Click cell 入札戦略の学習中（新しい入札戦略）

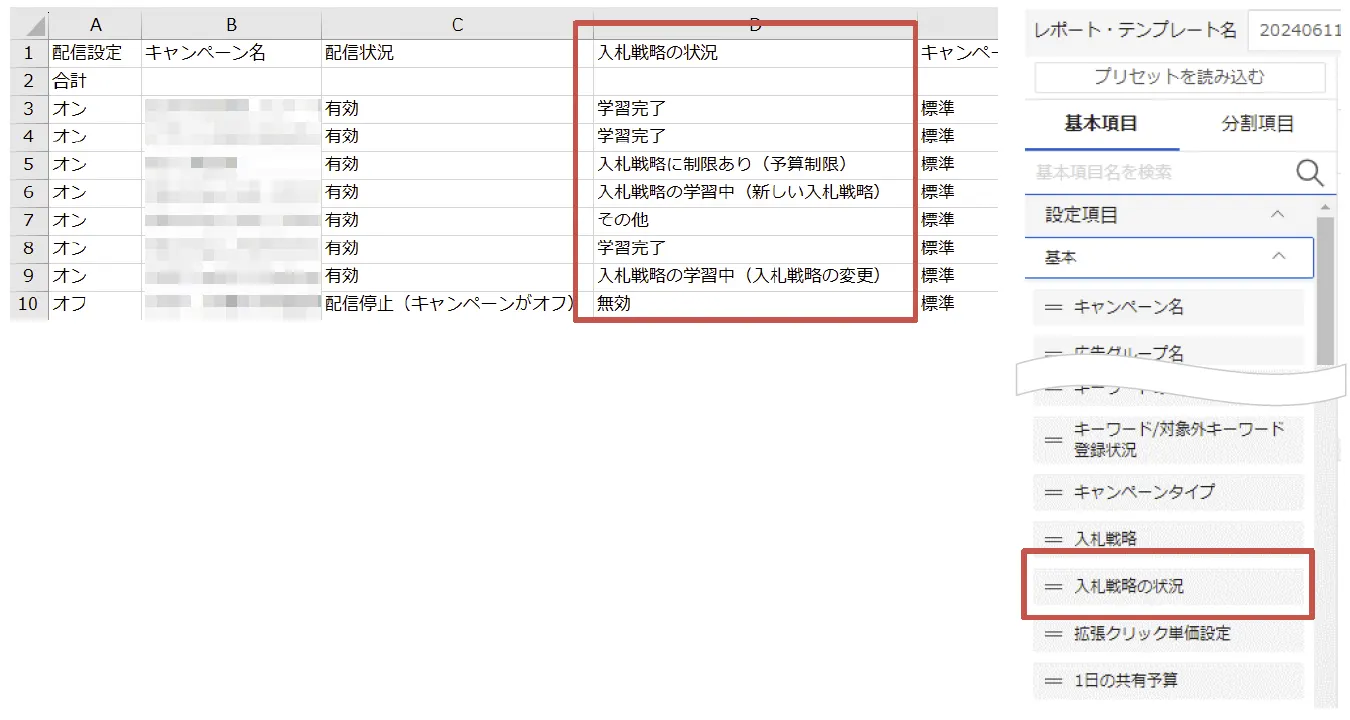[x=755, y=193]
